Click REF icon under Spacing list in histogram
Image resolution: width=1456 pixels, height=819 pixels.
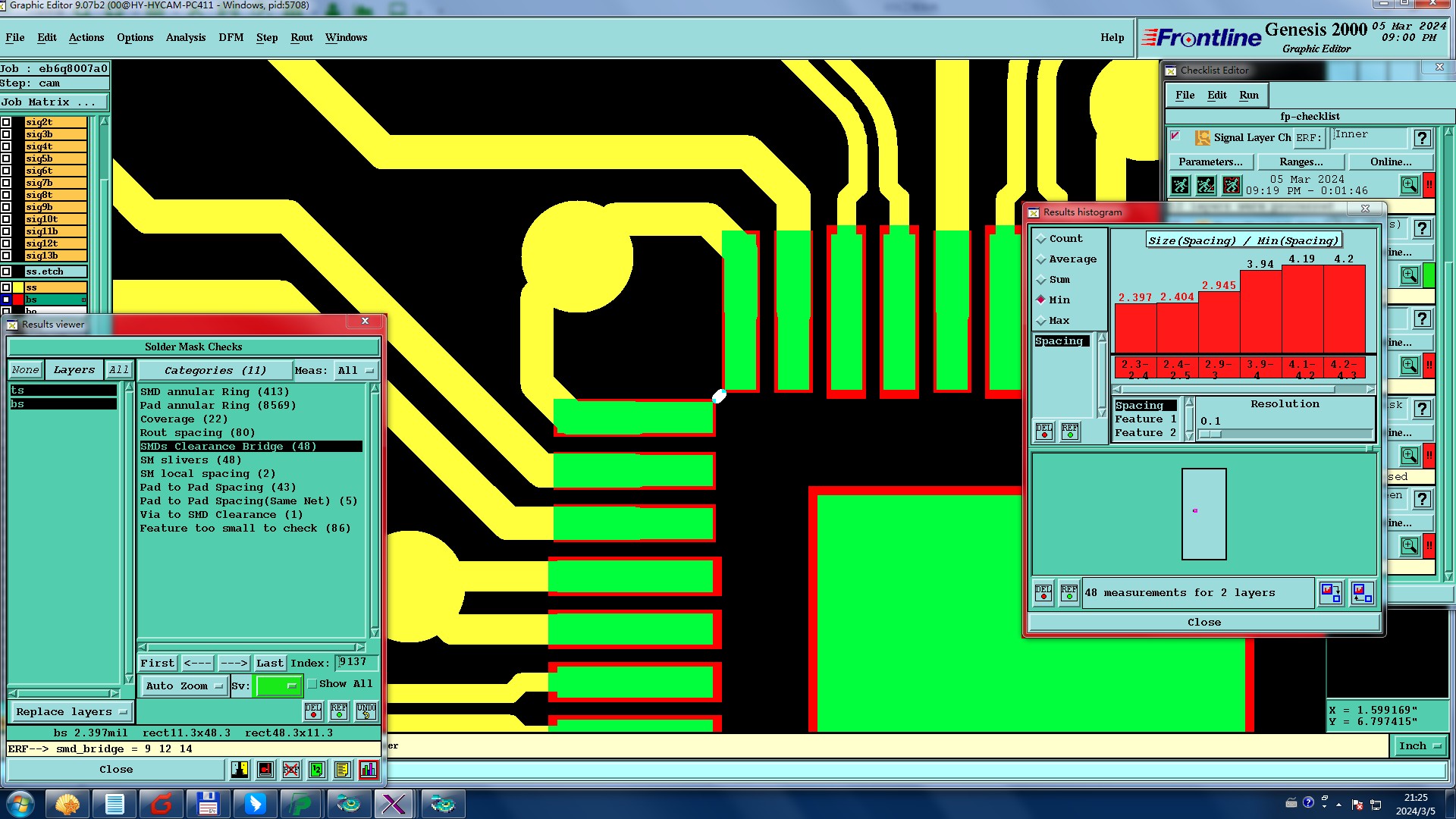(1070, 431)
